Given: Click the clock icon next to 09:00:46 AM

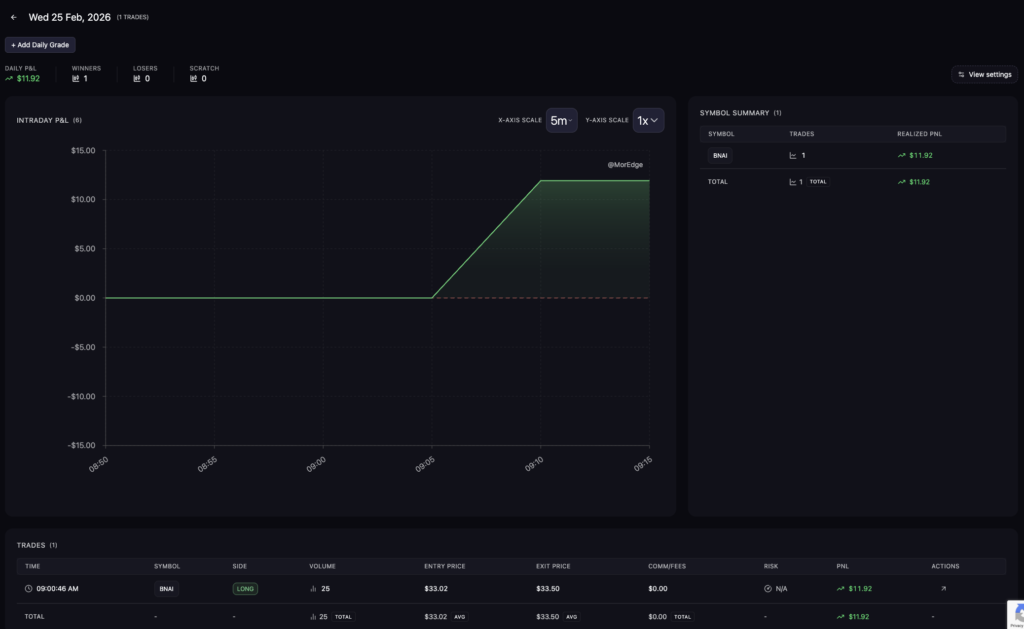Looking at the screenshot, I should [x=28, y=589].
